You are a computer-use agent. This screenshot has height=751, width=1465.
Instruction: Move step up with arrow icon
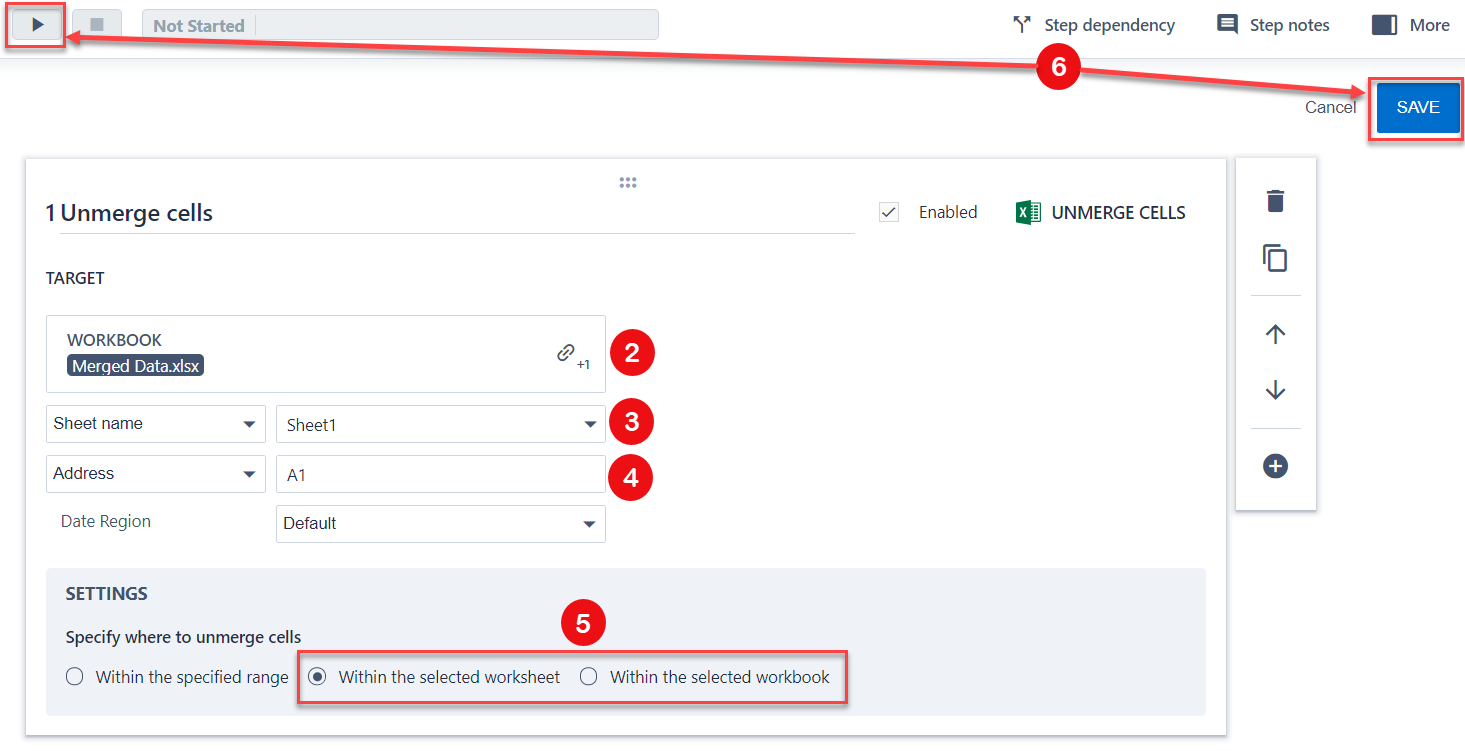pos(1275,334)
